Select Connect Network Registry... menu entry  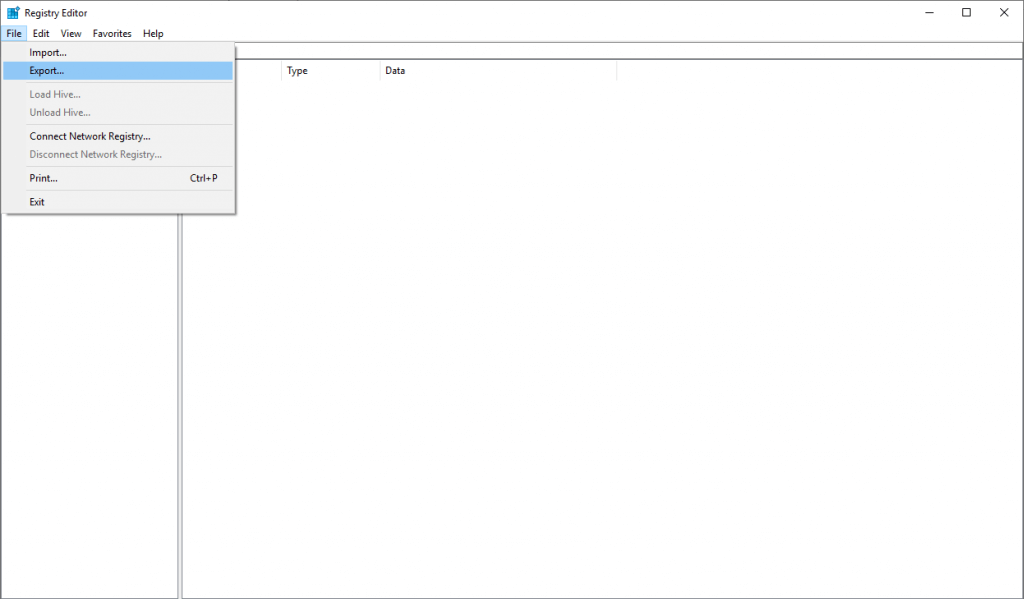(x=118, y=136)
